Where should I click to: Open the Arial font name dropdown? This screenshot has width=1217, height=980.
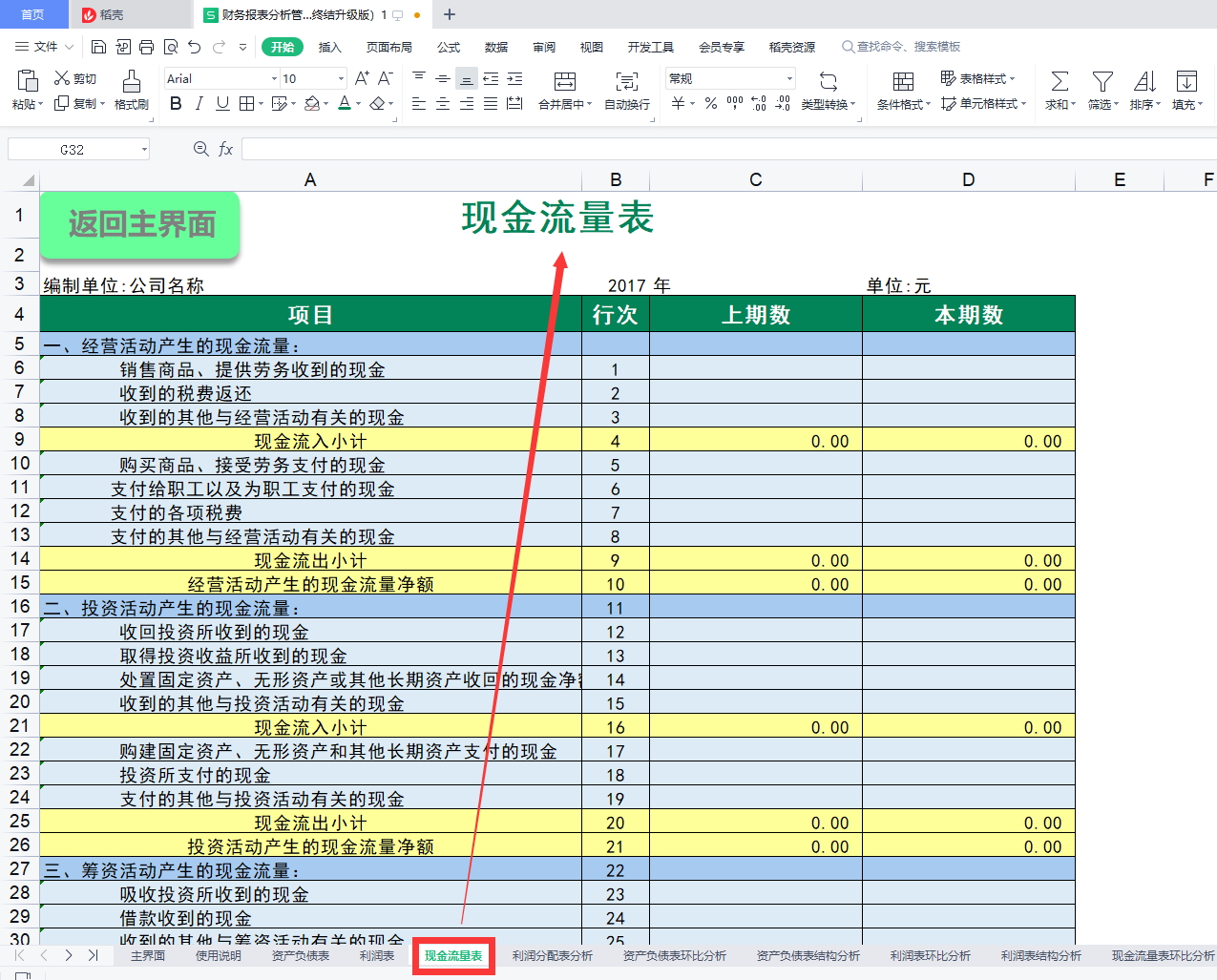(x=274, y=79)
